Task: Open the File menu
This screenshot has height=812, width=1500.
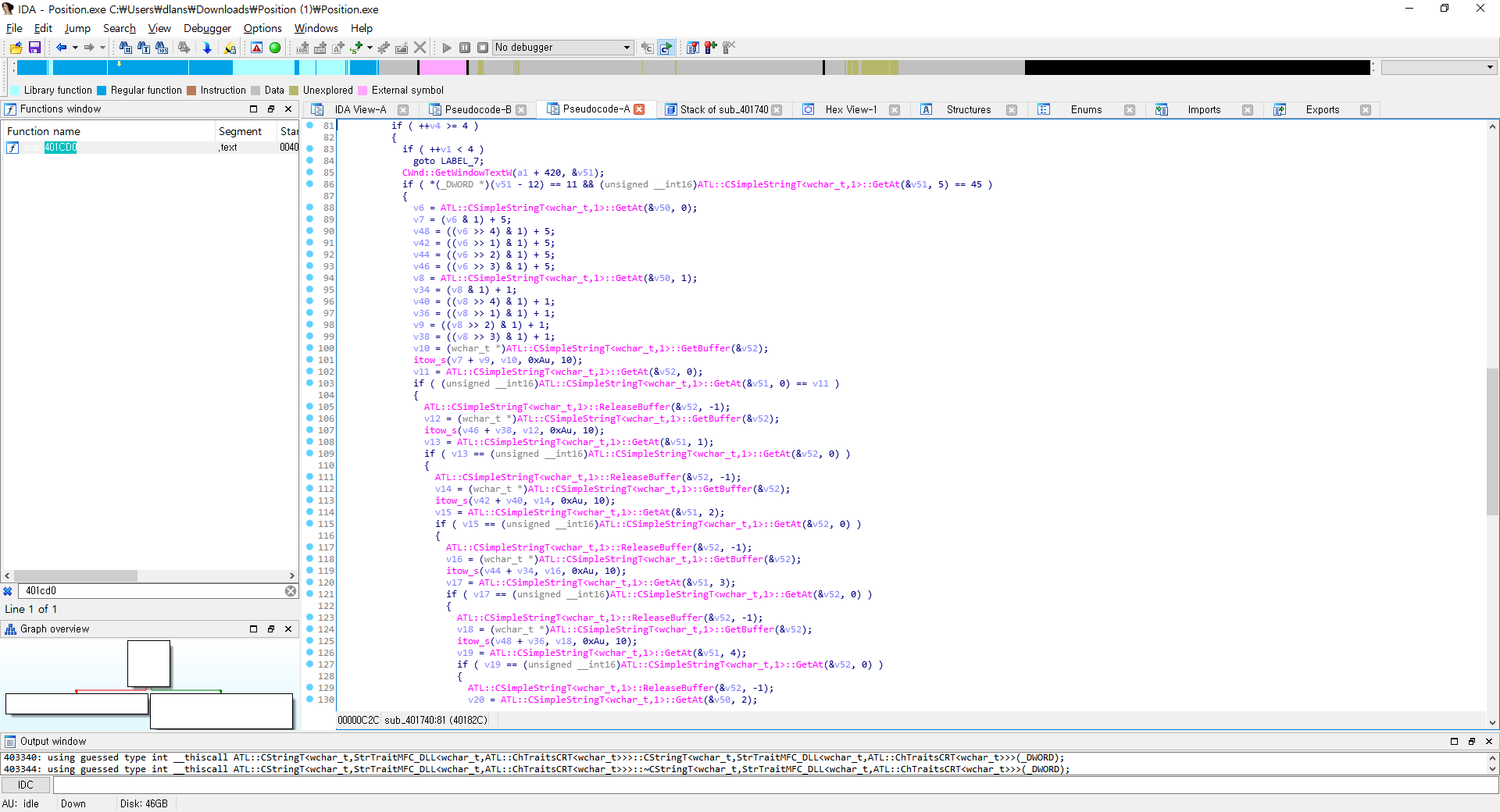Action: (14, 28)
